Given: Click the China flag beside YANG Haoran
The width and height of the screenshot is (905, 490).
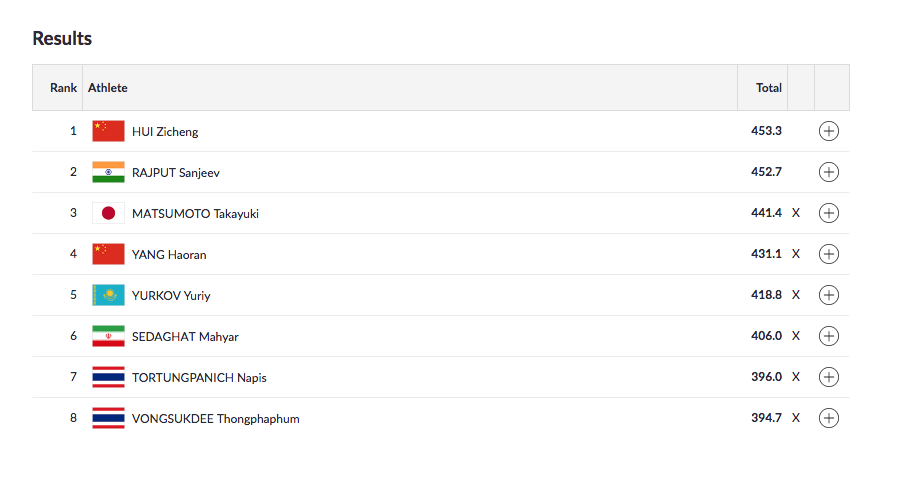Looking at the screenshot, I should 108,254.
